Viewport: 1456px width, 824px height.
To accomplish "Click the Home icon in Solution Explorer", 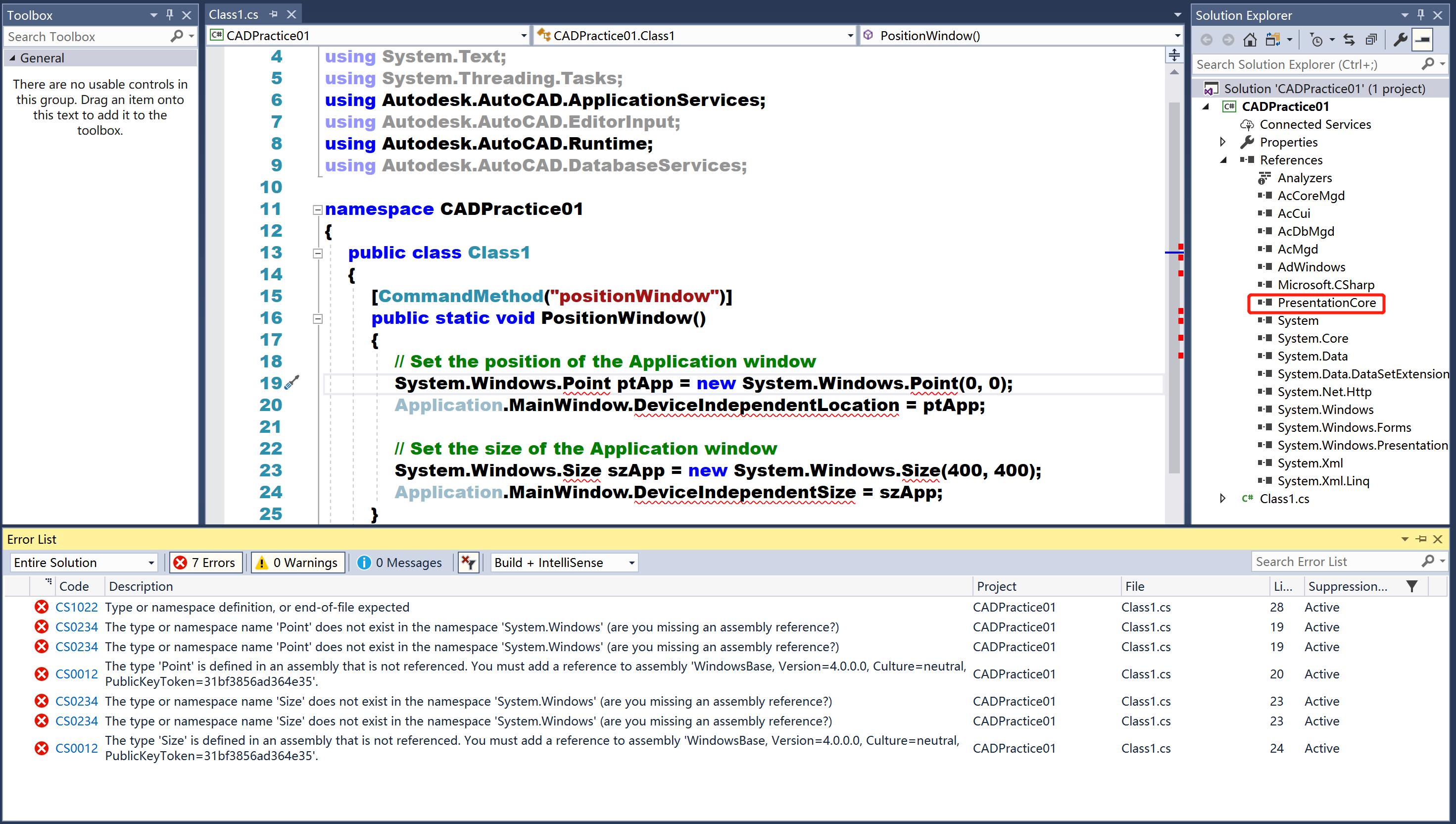I will click(x=1250, y=39).
